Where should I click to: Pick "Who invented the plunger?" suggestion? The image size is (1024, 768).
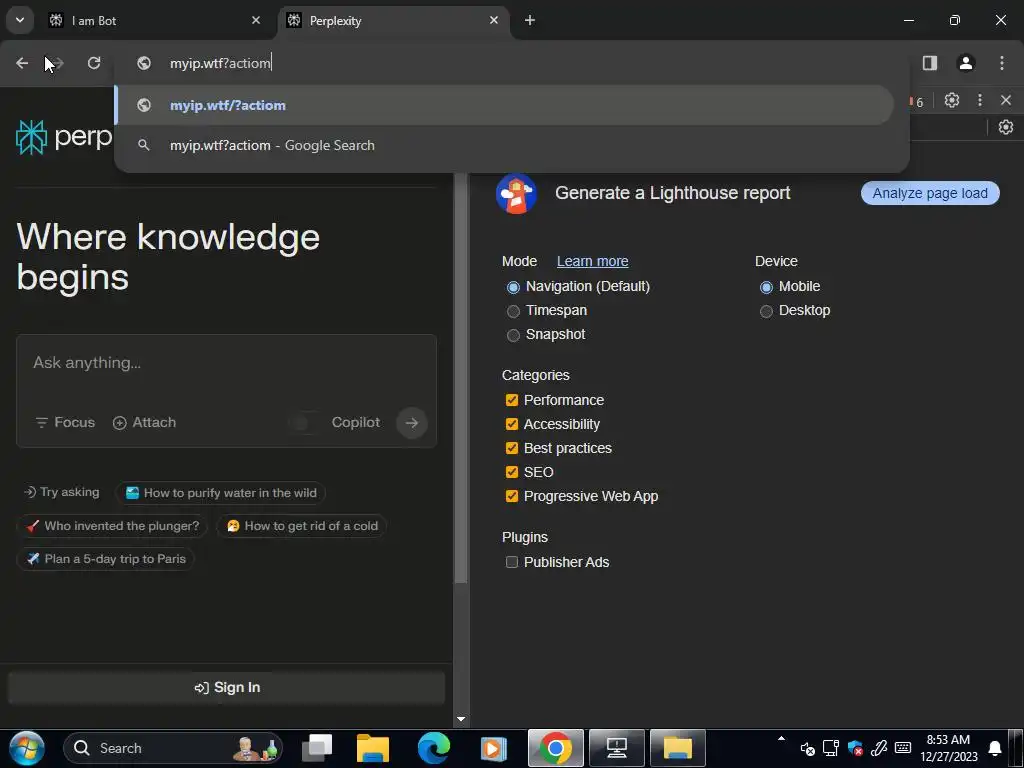[112, 526]
